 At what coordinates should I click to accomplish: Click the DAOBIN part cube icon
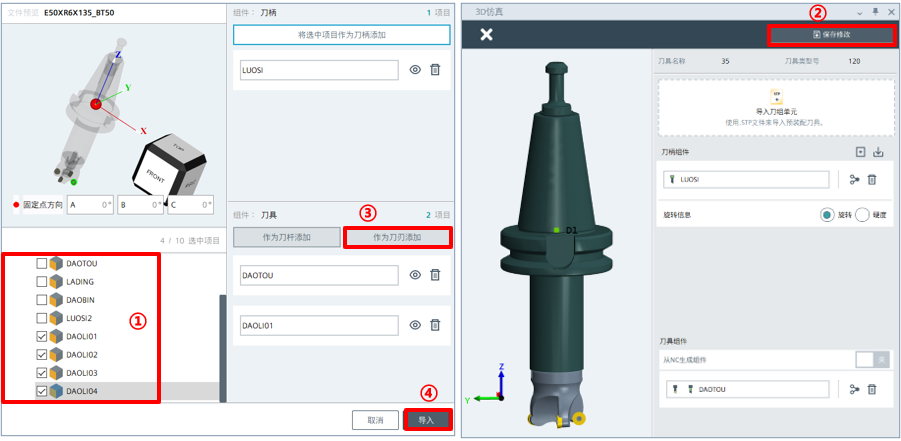(56, 300)
